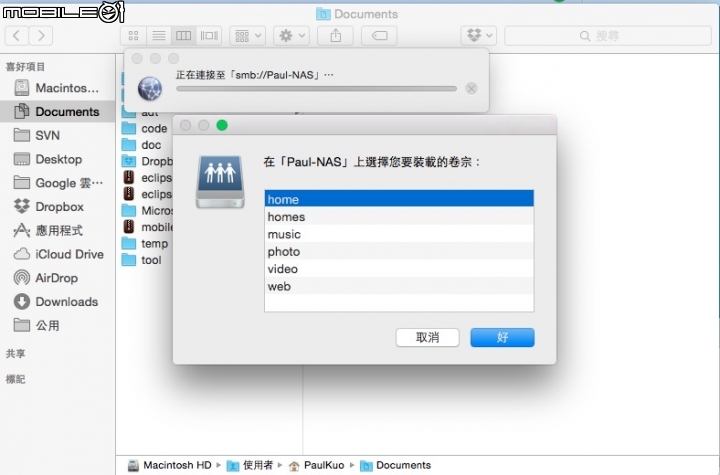Switch Finder to icon view
This screenshot has width=720, height=475.
click(x=133, y=35)
